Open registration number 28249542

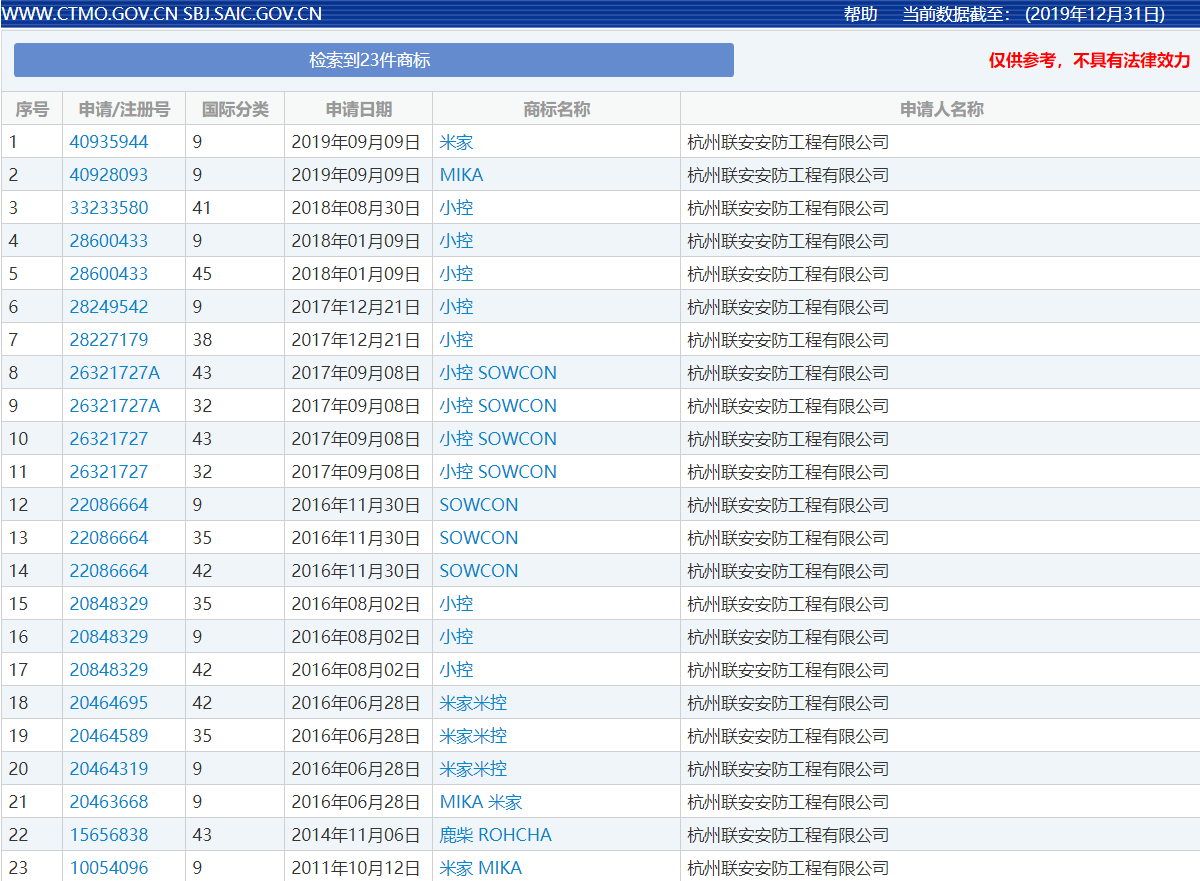(109, 307)
